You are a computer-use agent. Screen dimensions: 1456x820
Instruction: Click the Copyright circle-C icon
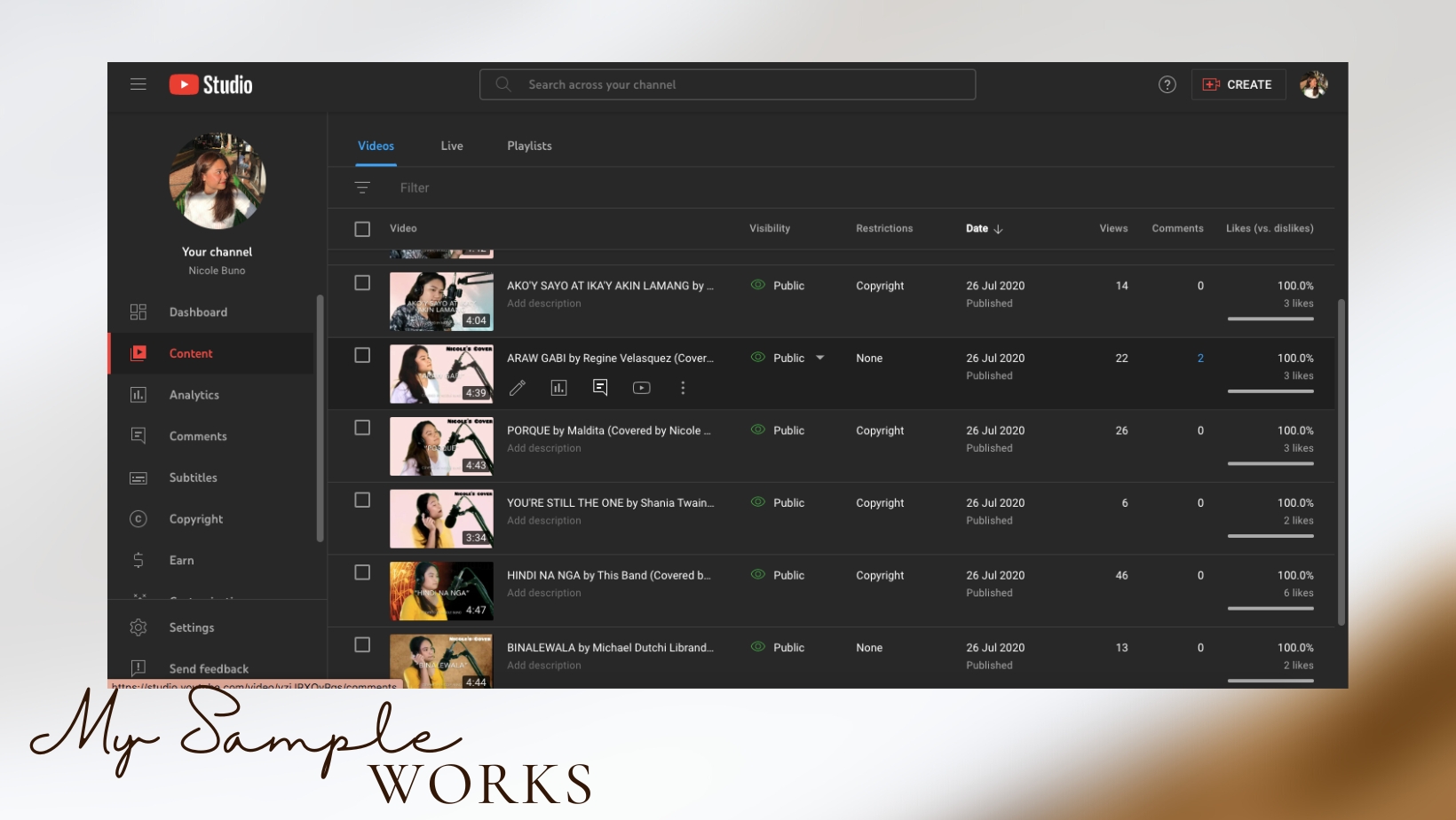[138, 519]
